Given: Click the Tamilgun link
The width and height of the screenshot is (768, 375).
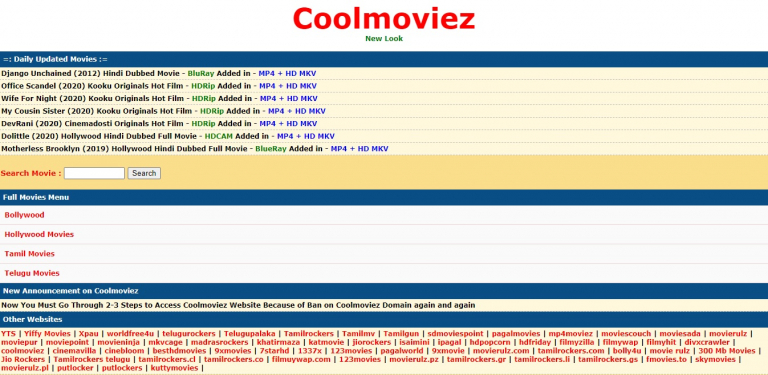Looking at the screenshot, I should [x=401, y=334].
